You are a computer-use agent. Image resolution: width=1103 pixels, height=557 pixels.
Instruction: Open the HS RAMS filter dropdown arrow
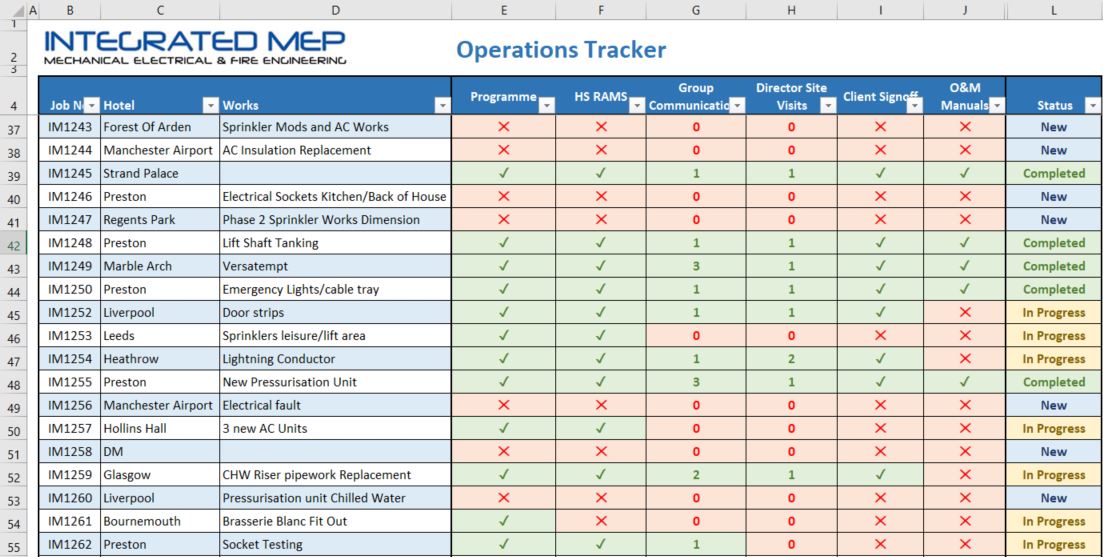(637, 105)
